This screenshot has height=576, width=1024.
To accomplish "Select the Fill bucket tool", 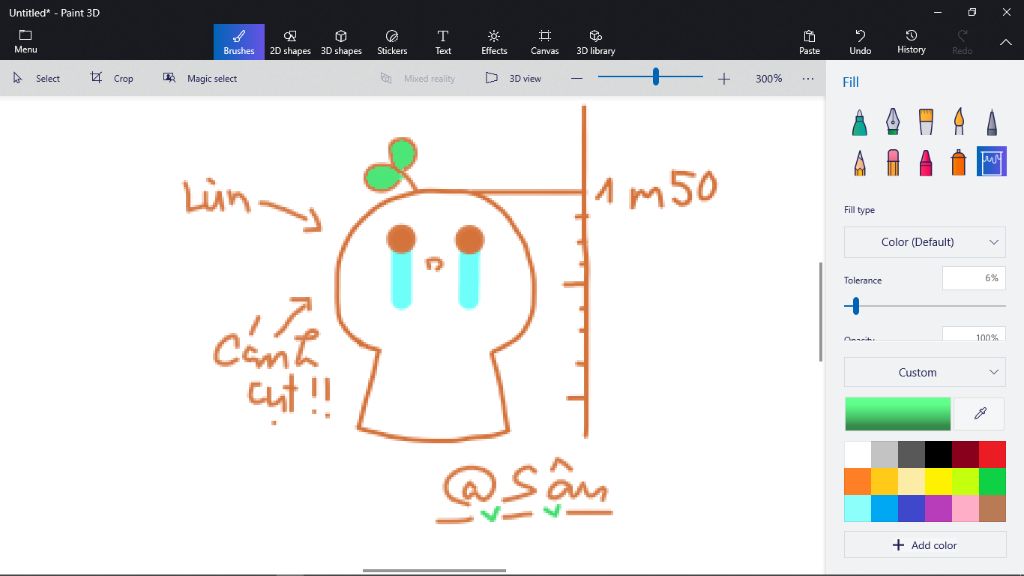I will point(991,161).
